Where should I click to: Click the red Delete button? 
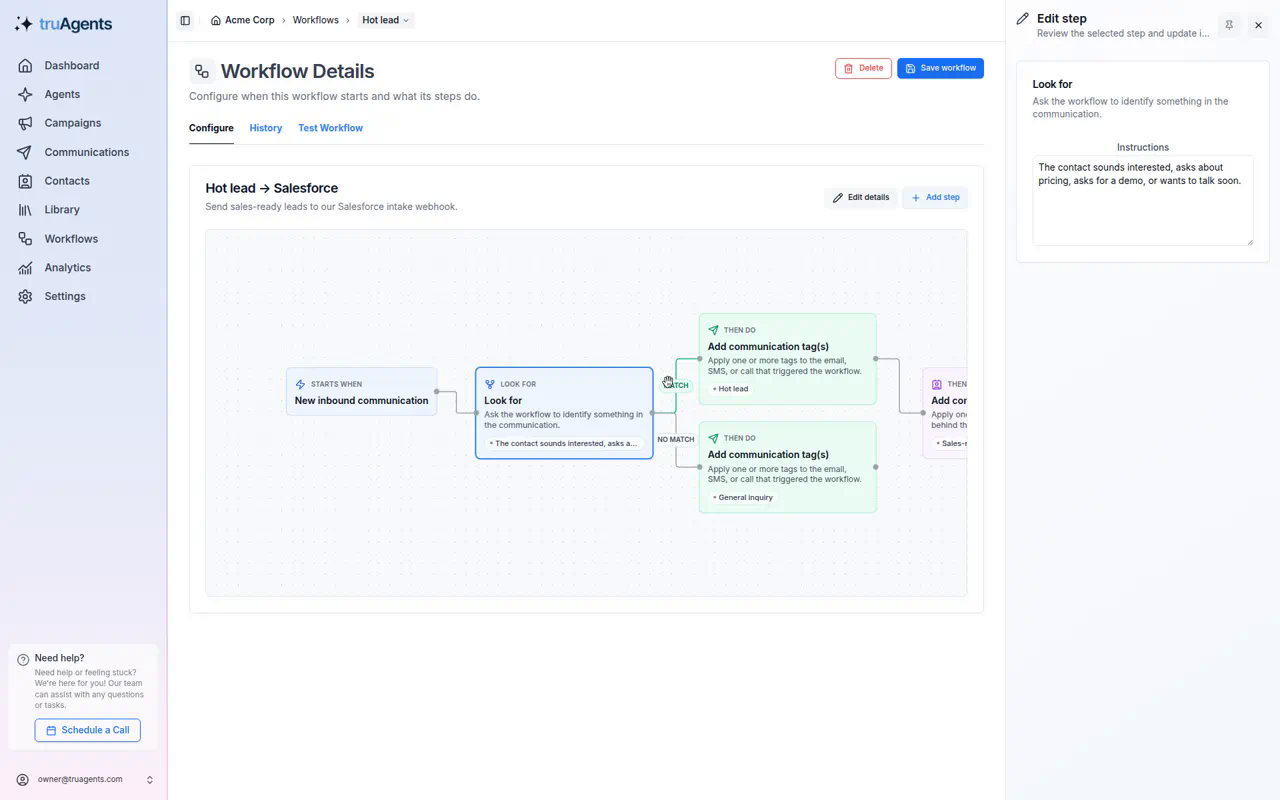pos(863,68)
